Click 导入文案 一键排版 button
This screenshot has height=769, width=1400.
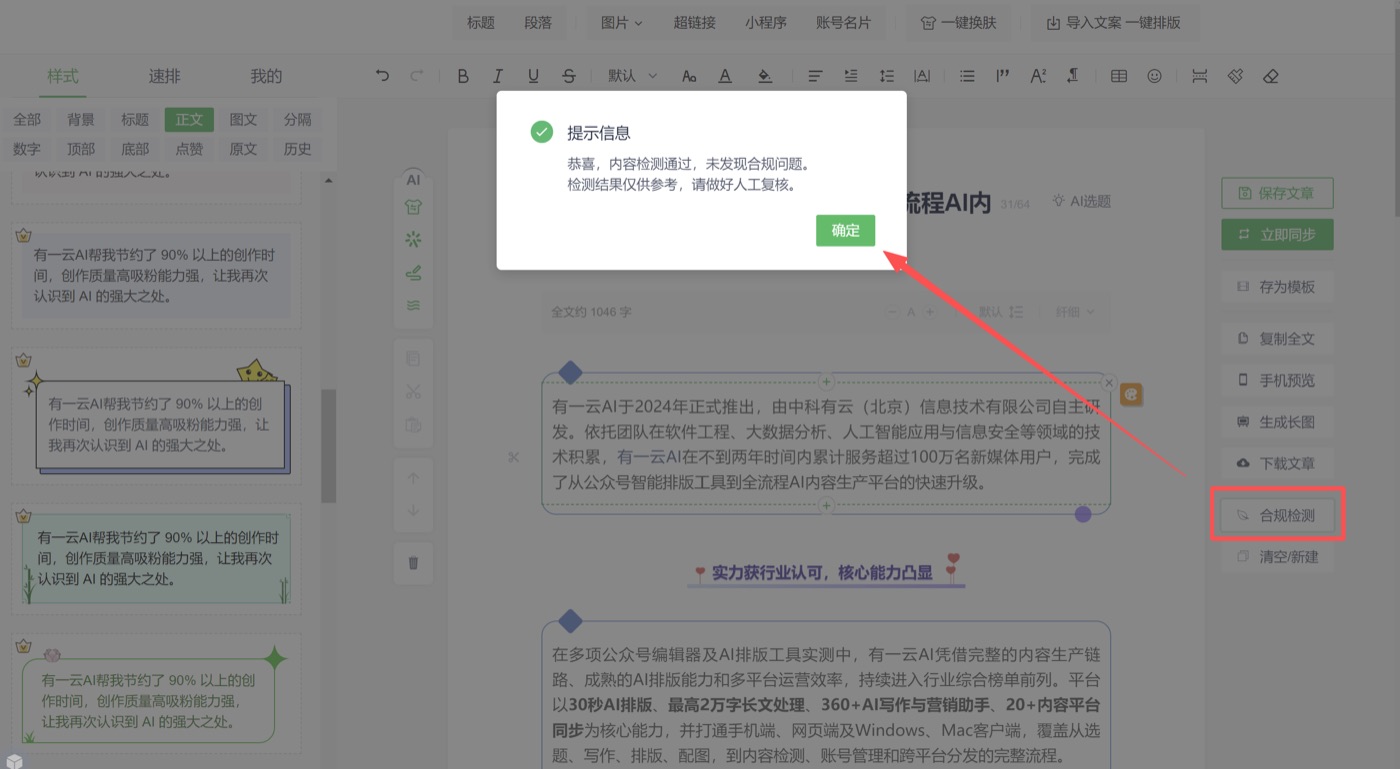pyautogui.click(x=1113, y=22)
